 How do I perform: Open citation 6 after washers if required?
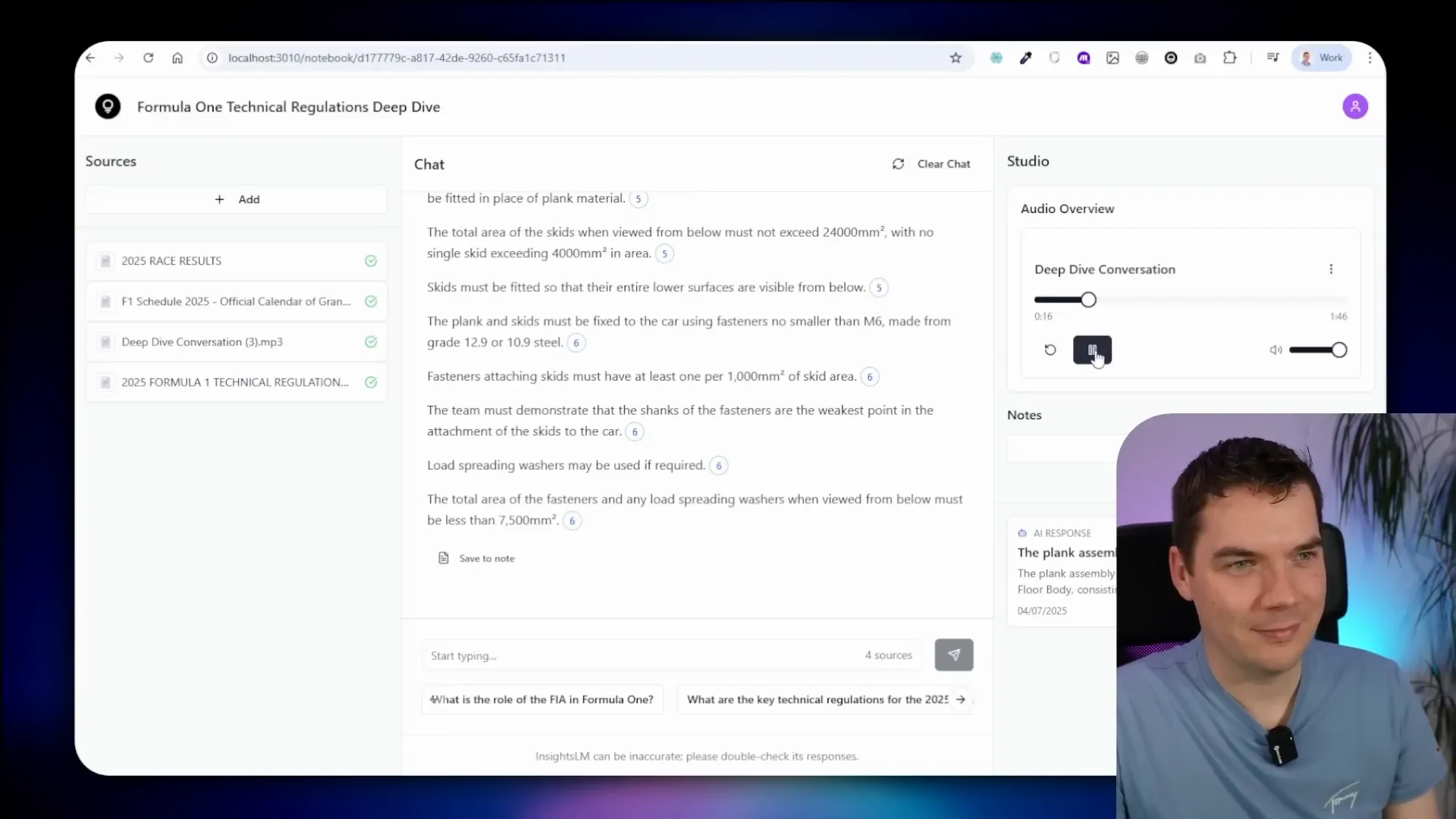click(719, 466)
